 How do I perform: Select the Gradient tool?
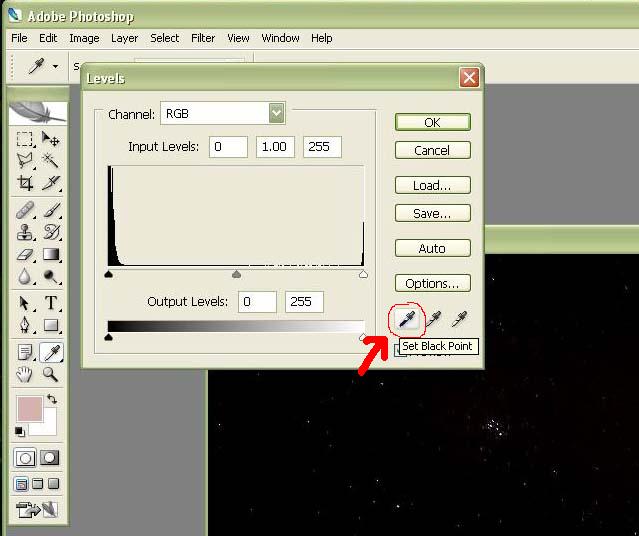coord(51,254)
